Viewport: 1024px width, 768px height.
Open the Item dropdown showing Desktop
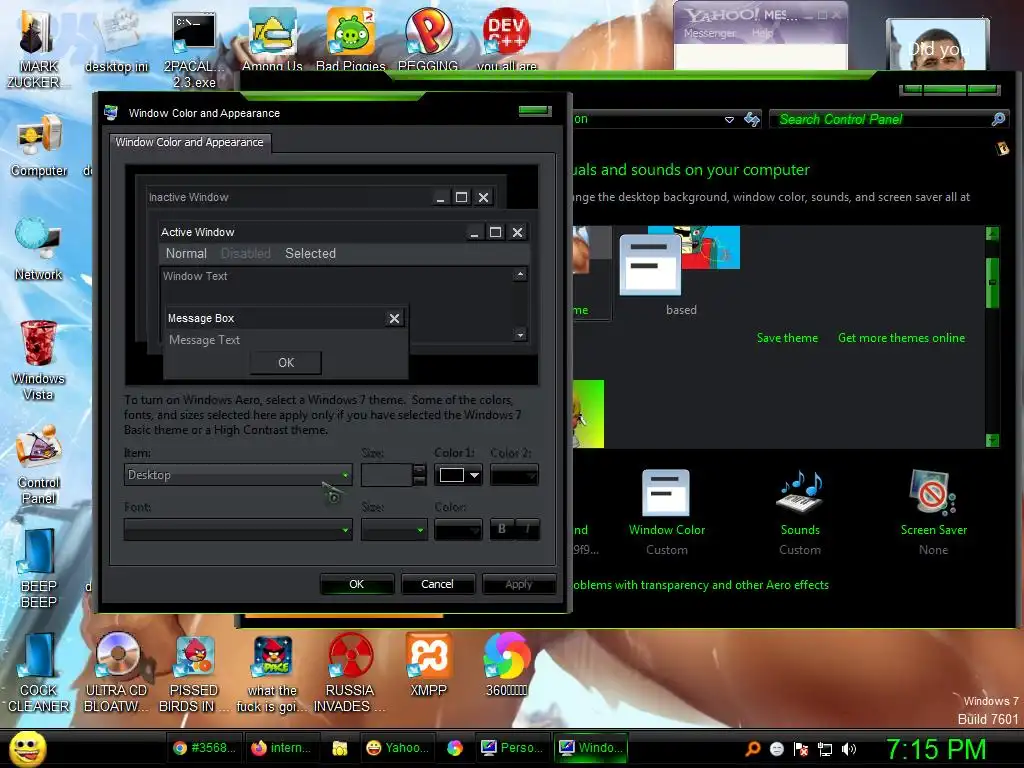click(x=238, y=475)
